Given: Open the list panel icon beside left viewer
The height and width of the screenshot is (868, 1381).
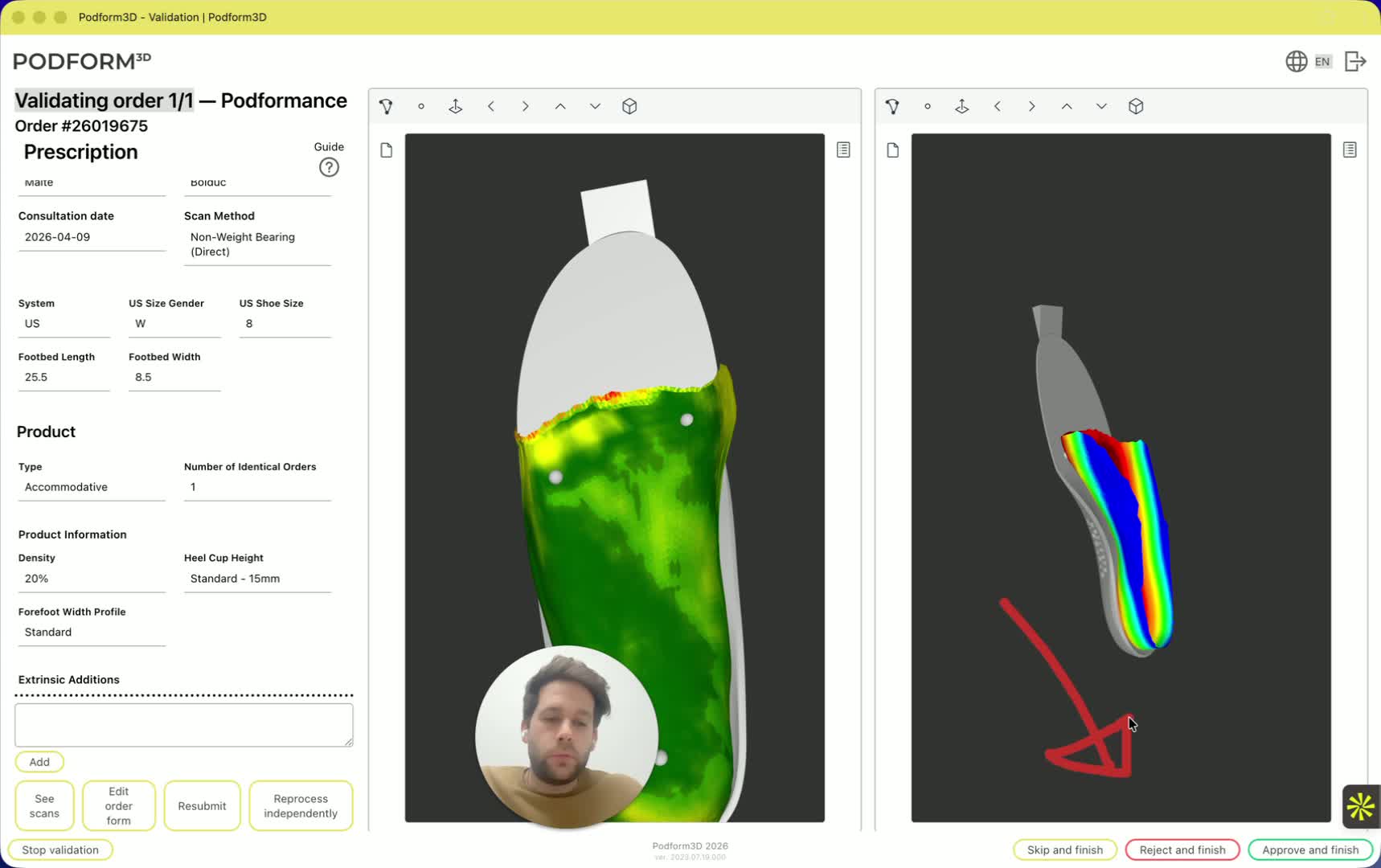Looking at the screenshot, I should tap(843, 149).
